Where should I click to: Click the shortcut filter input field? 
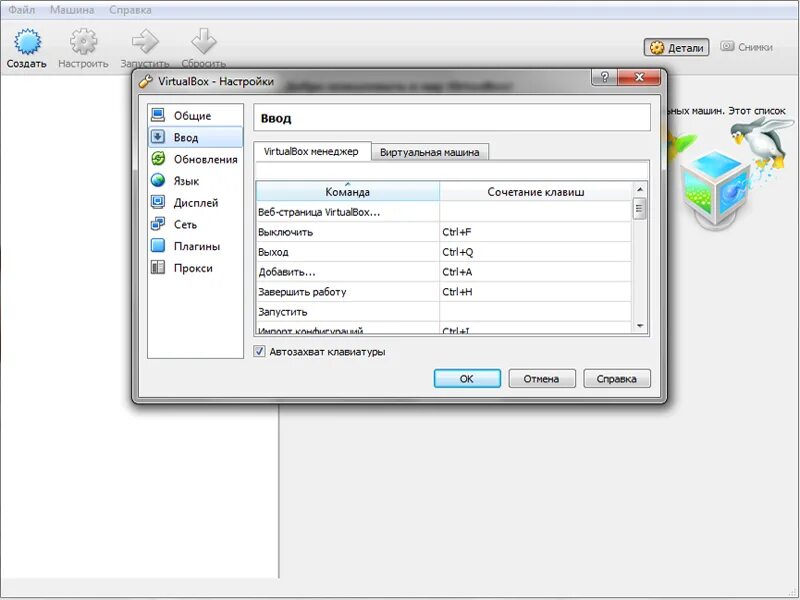pyautogui.click(x=452, y=170)
